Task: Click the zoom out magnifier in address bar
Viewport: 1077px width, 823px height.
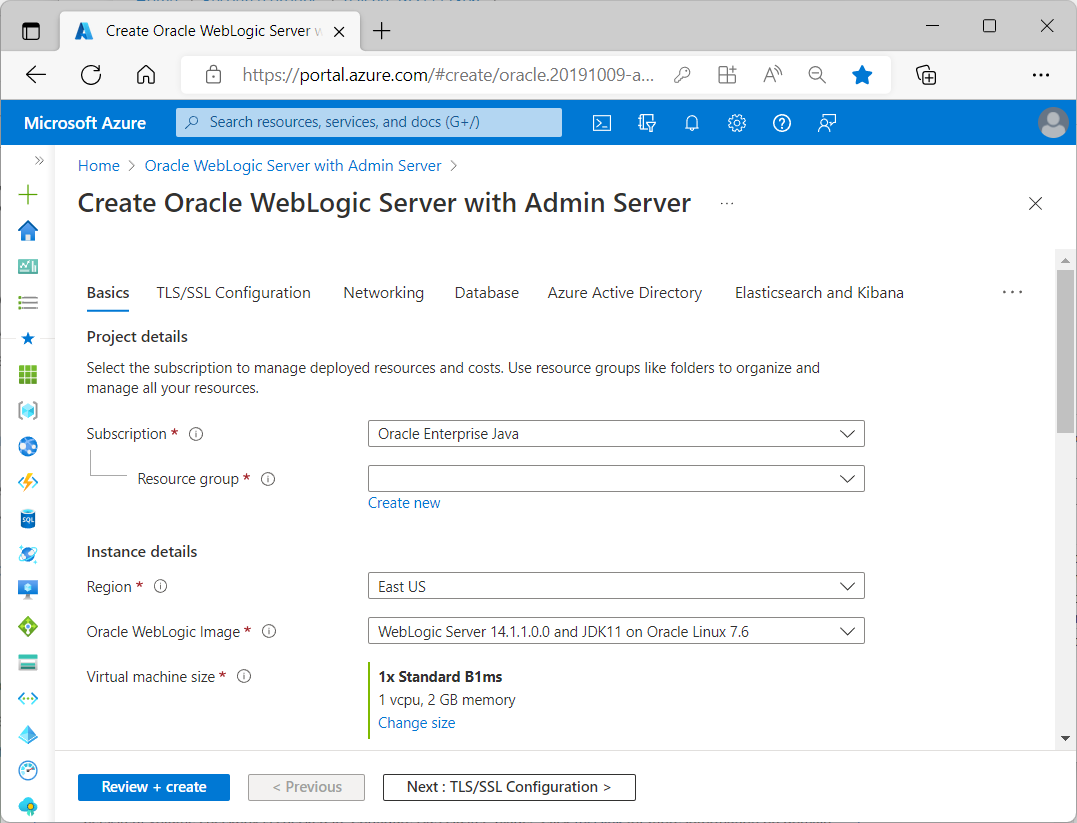Action: click(817, 74)
